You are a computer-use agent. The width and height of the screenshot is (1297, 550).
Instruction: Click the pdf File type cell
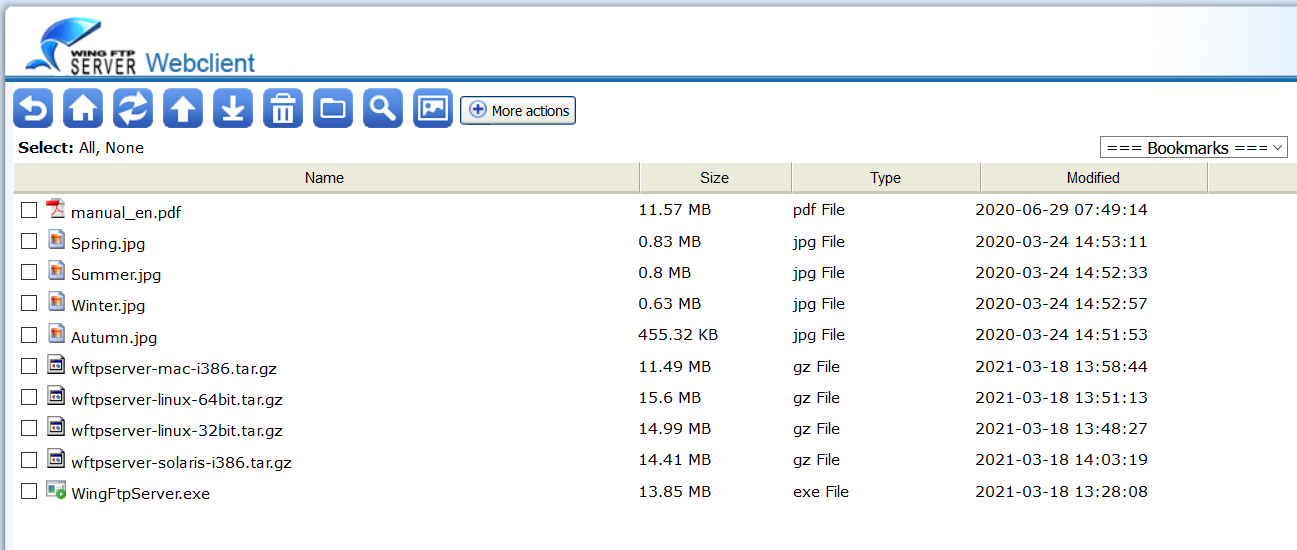[x=819, y=210]
